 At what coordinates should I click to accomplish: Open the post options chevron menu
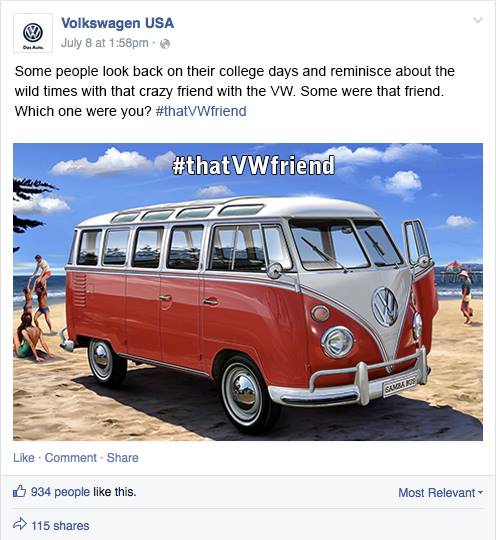pyautogui.click(x=478, y=20)
